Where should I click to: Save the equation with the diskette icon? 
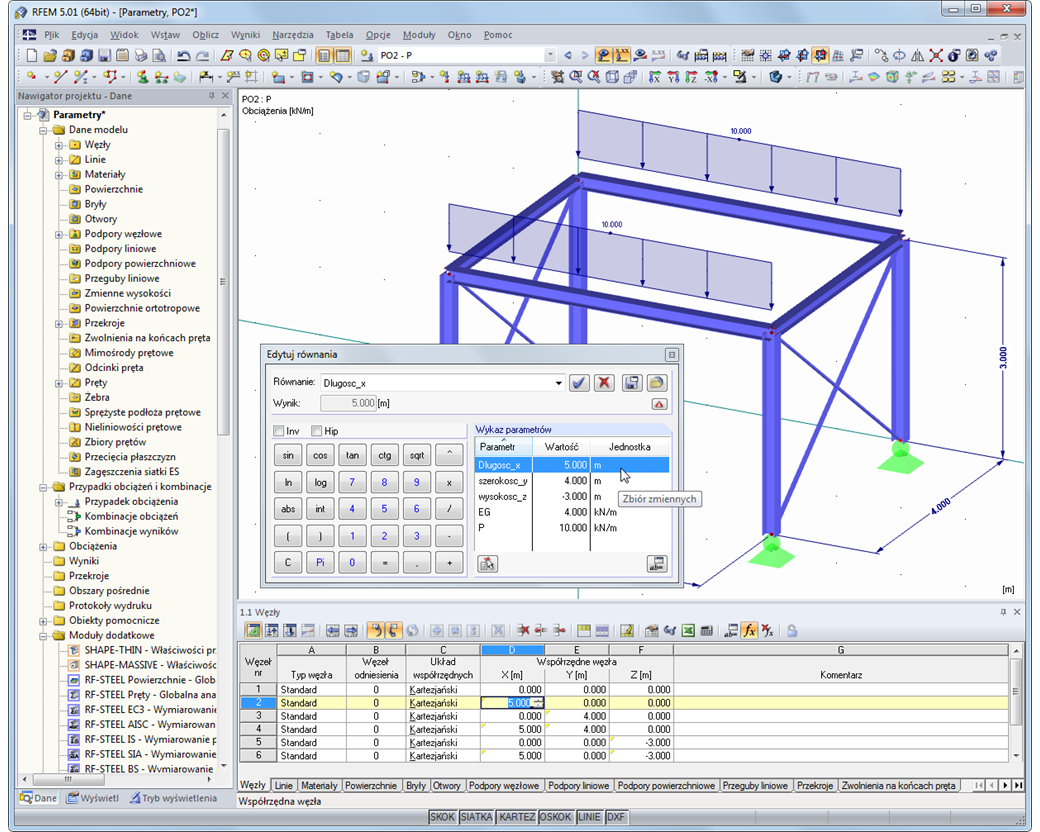[632, 382]
